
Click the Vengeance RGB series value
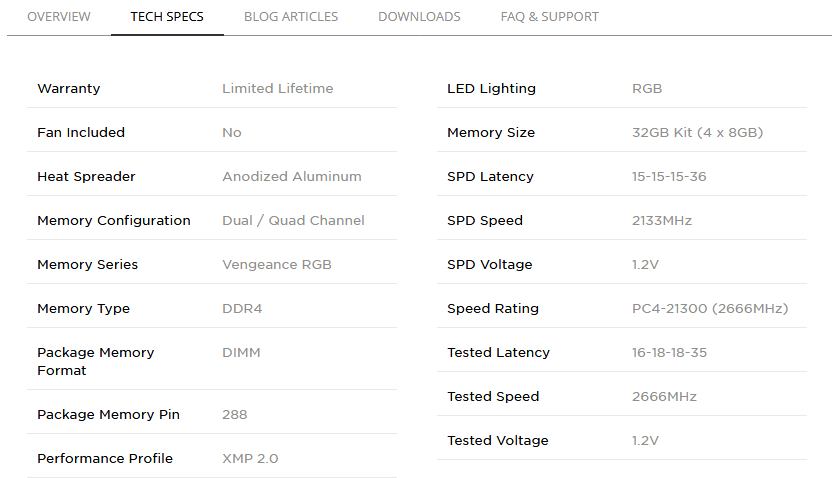tap(277, 264)
